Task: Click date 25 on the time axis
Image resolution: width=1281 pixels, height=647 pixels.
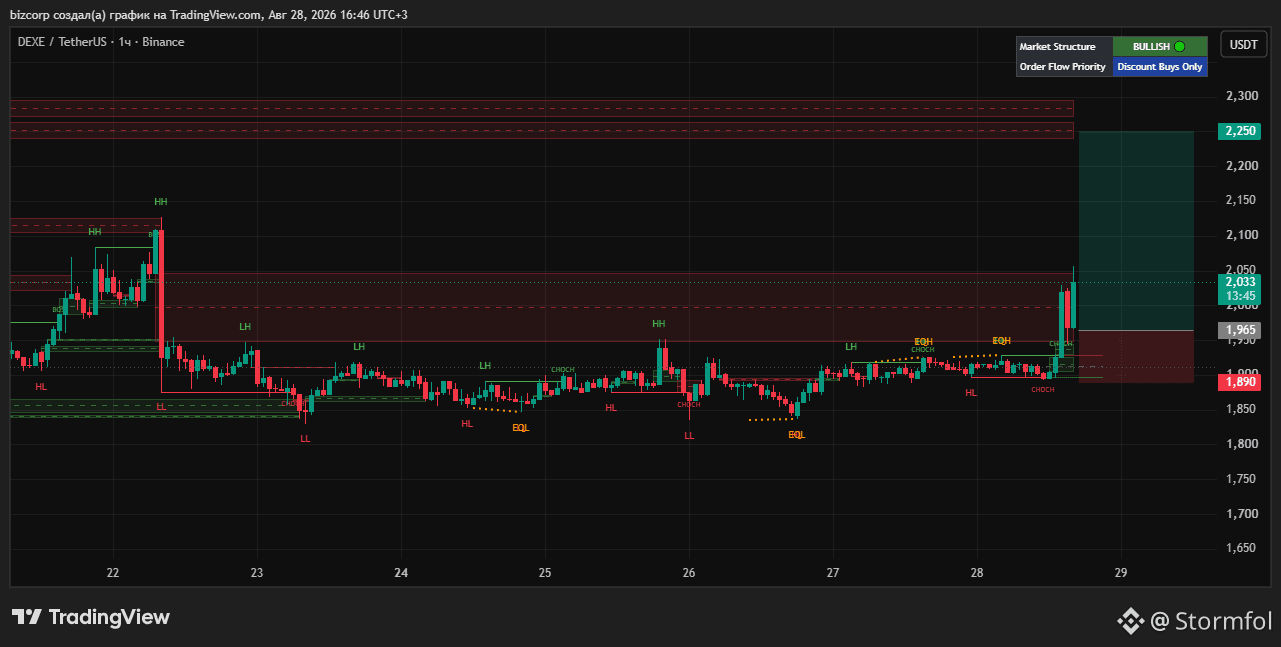Action: point(545,573)
